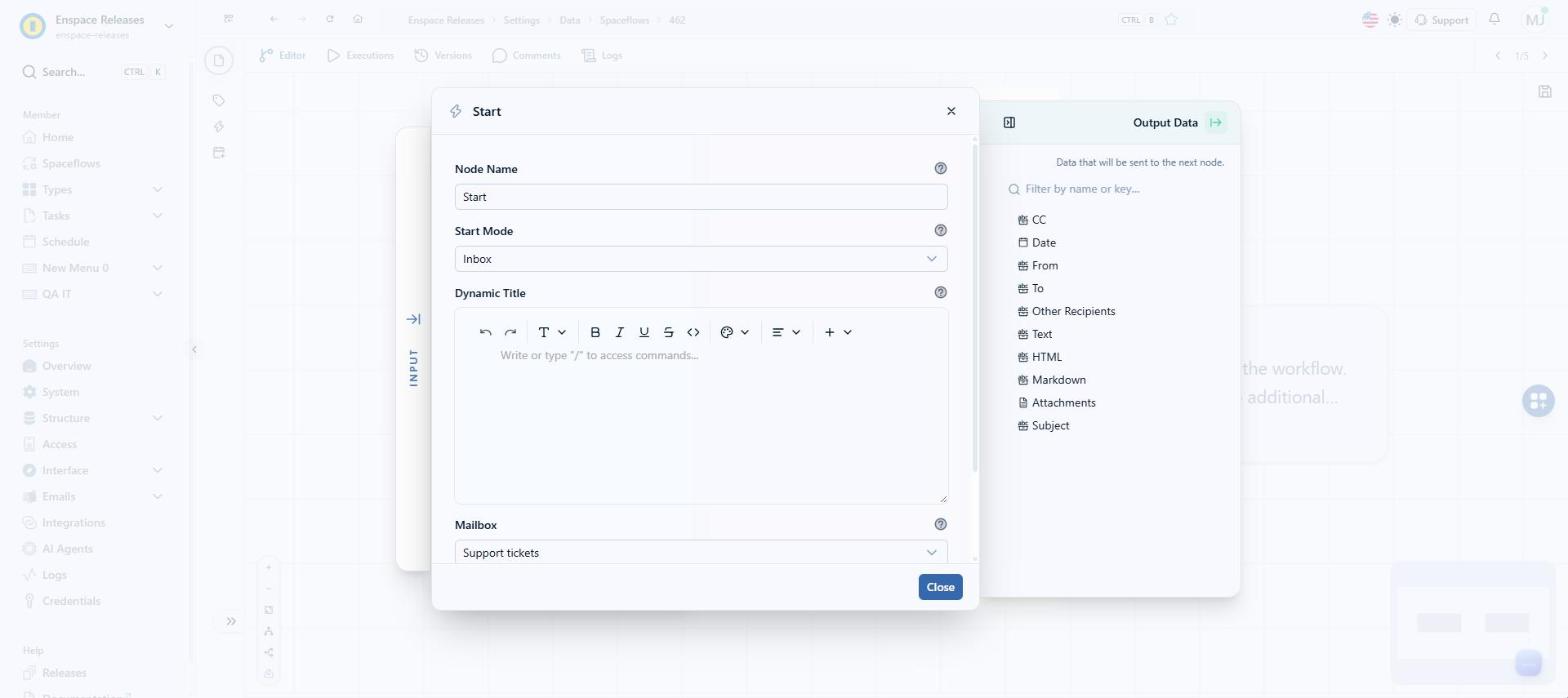
Task: Select the HTML output field
Action: pyautogui.click(x=1040, y=357)
